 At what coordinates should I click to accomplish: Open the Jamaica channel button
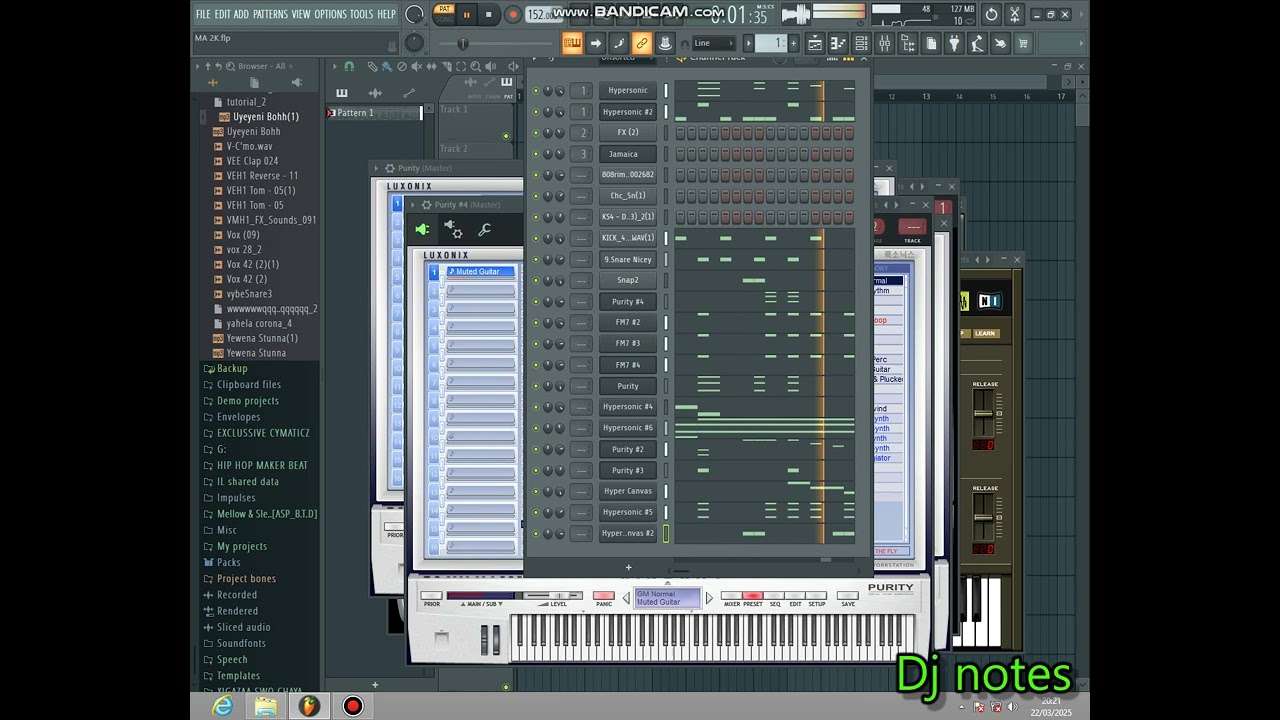click(x=628, y=154)
